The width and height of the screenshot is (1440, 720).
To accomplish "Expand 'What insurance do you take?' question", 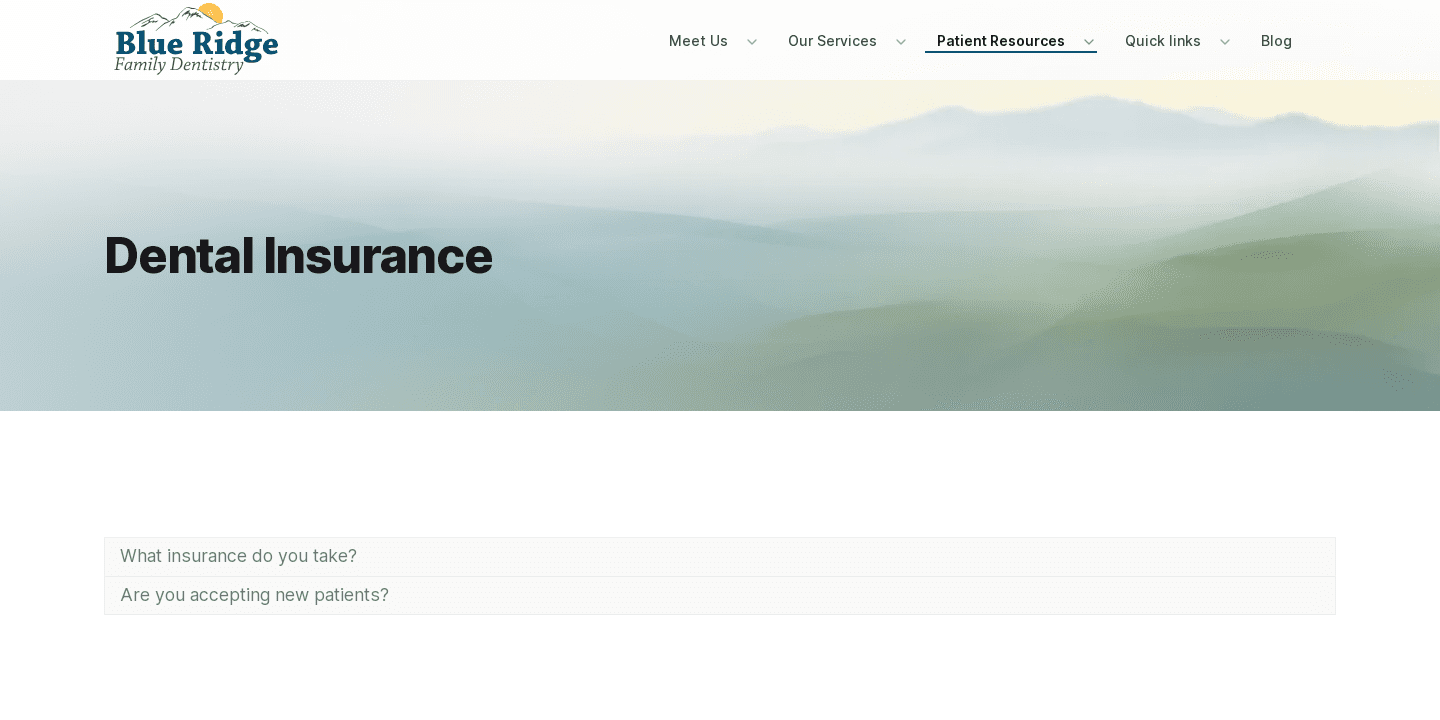I will click(x=720, y=557).
